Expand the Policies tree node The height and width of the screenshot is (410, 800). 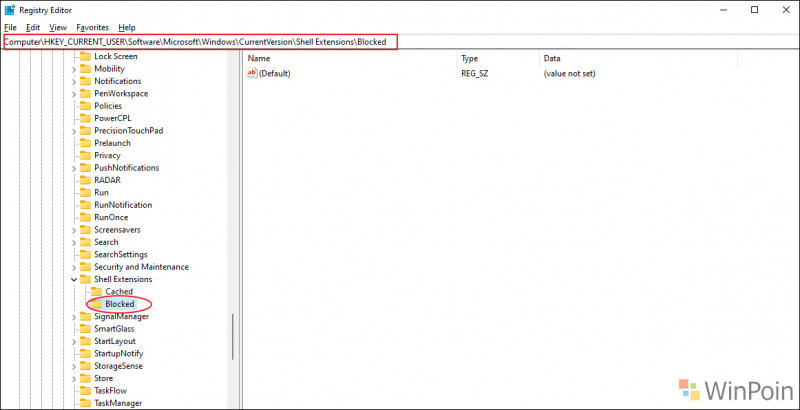coord(74,106)
